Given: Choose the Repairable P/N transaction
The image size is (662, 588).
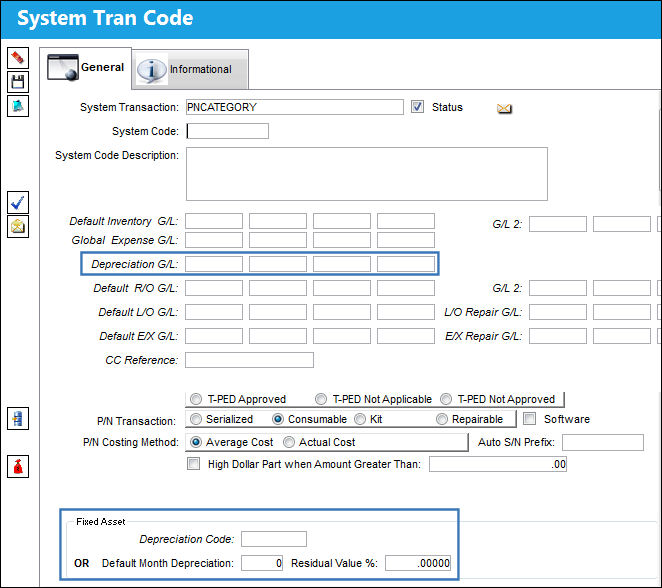Looking at the screenshot, I should [442, 419].
